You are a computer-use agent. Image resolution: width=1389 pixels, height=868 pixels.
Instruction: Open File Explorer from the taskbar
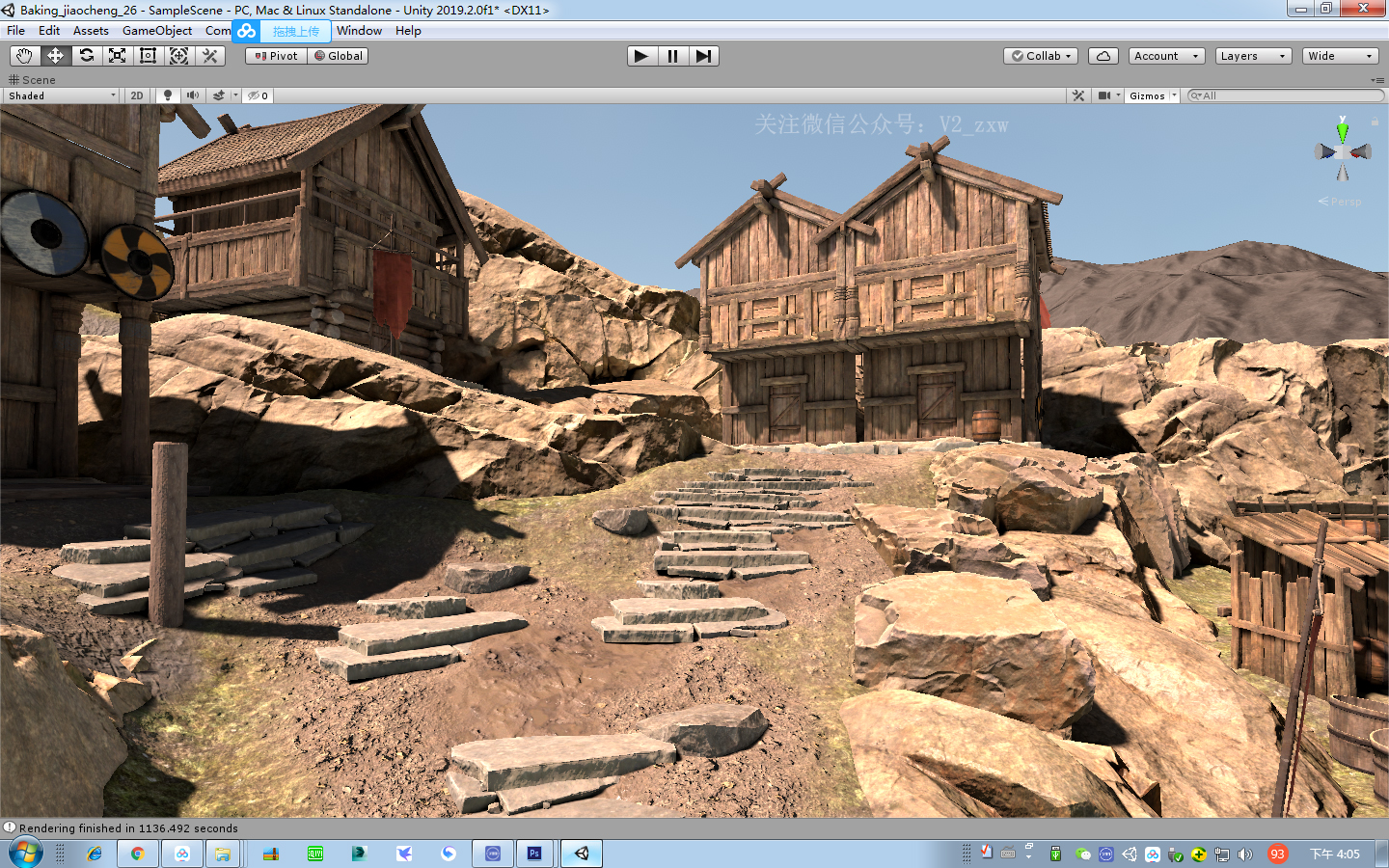coord(223,854)
